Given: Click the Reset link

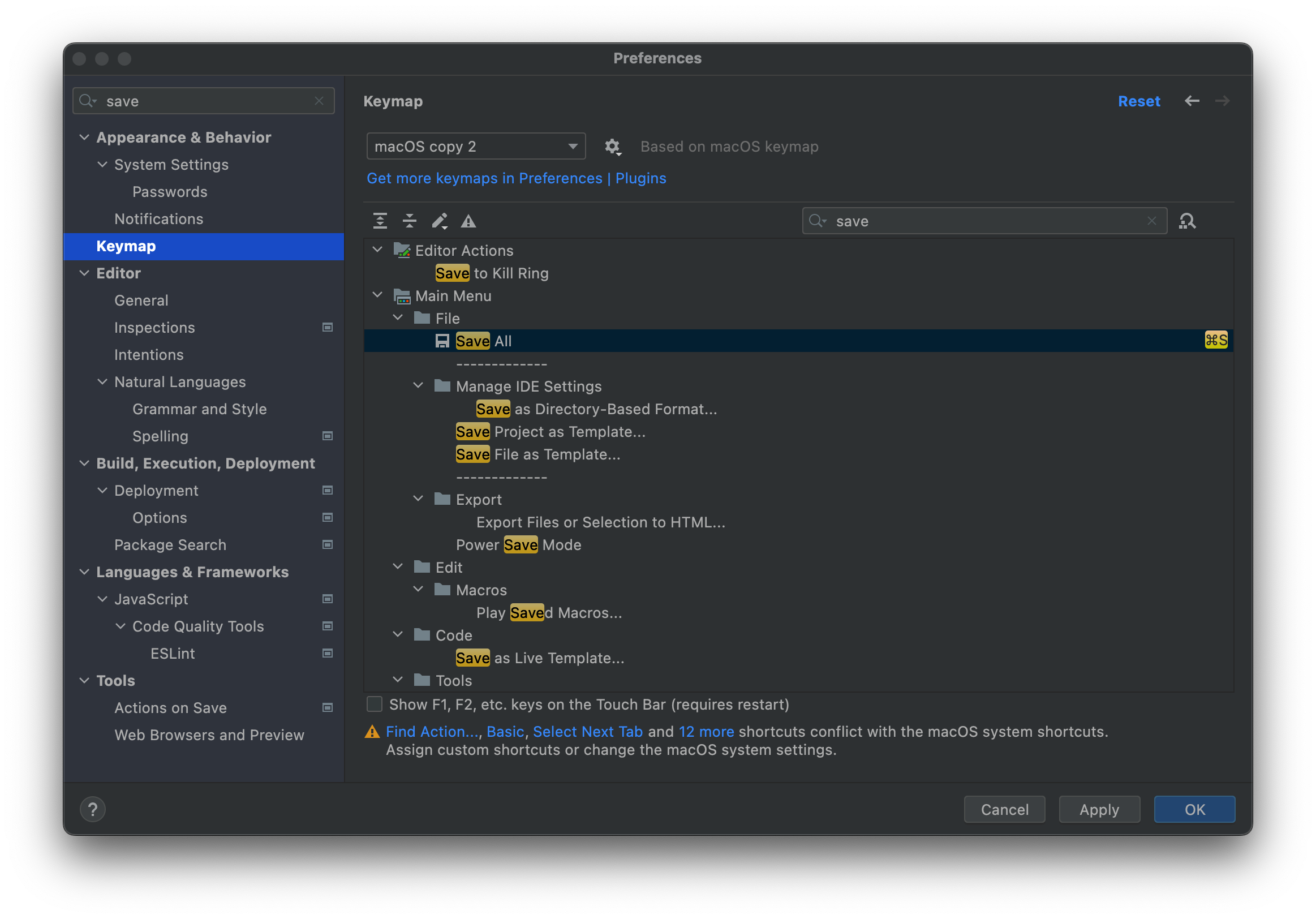Looking at the screenshot, I should [x=1138, y=101].
